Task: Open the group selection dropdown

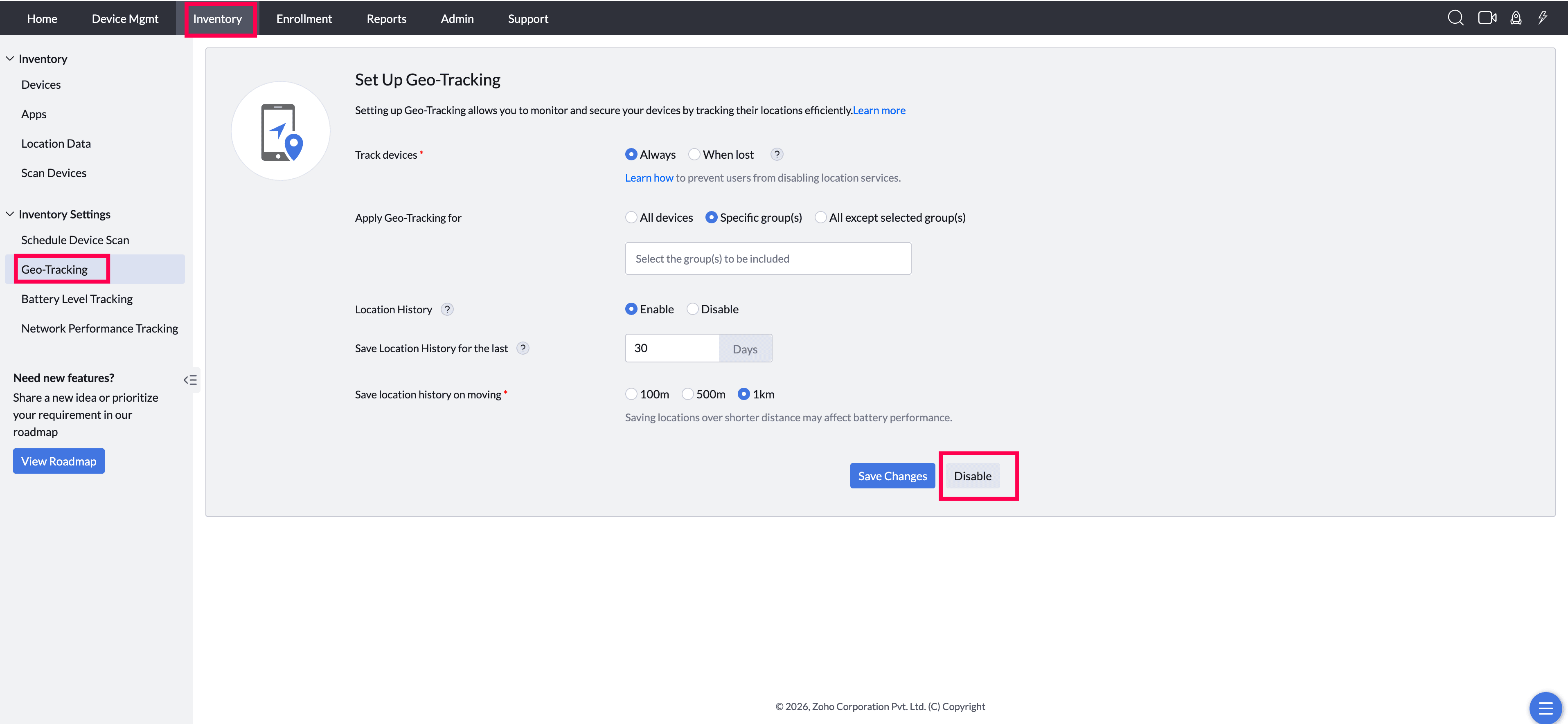Action: click(x=768, y=258)
